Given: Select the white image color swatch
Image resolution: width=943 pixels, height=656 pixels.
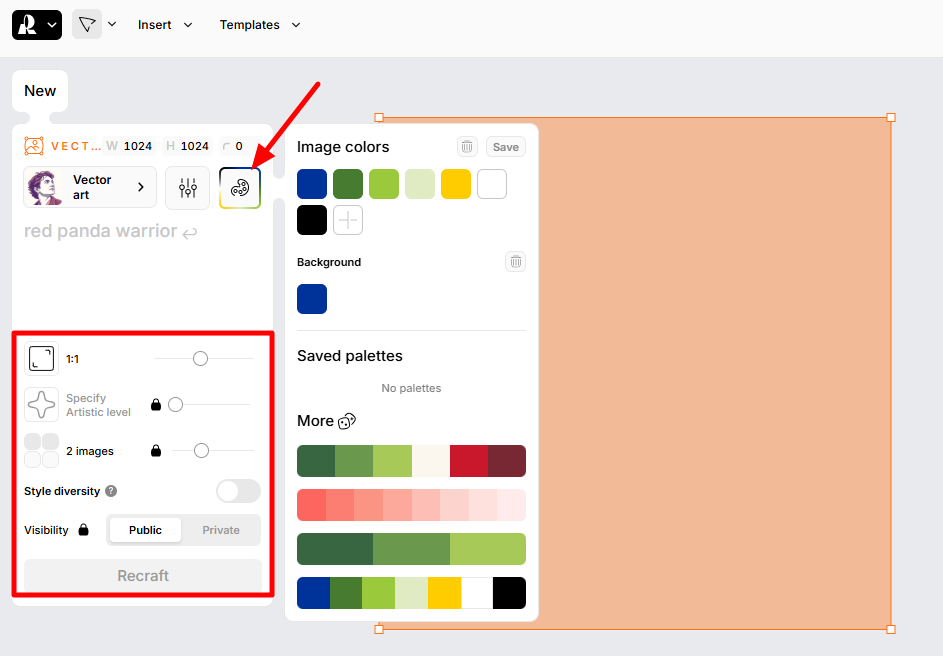Looking at the screenshot, I should pos(492,184).
